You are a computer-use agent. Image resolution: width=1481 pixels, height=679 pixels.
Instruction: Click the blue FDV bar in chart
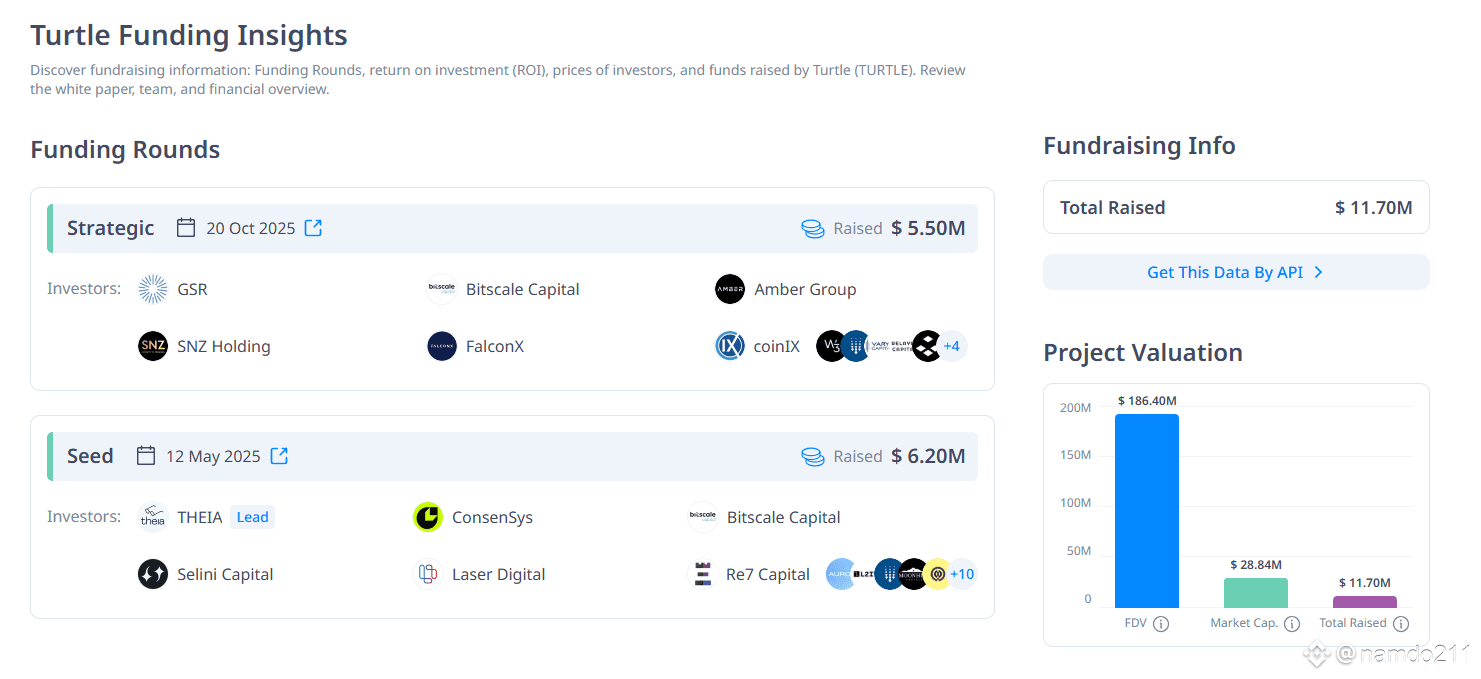coord(1147,511)
